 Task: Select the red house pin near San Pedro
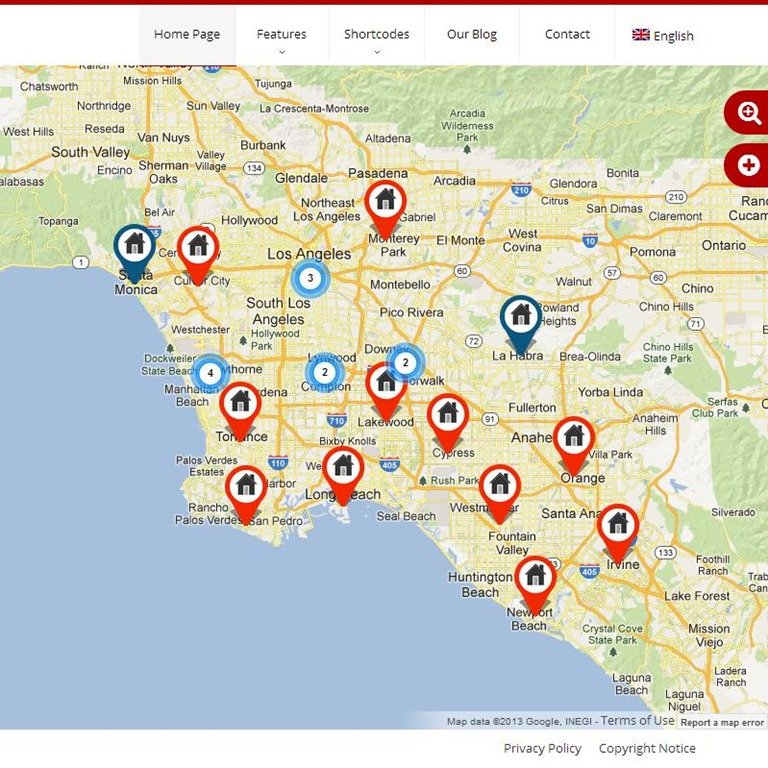pyautogui.click(x=246, y=495)
